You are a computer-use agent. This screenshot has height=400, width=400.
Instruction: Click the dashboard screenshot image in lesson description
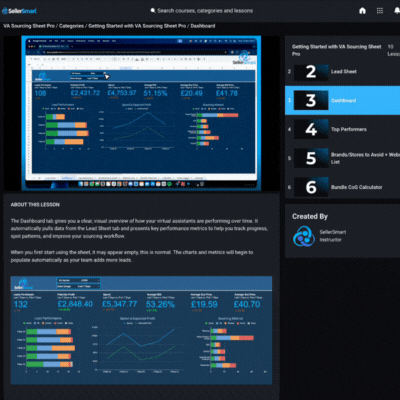click(x=141, y=330)
